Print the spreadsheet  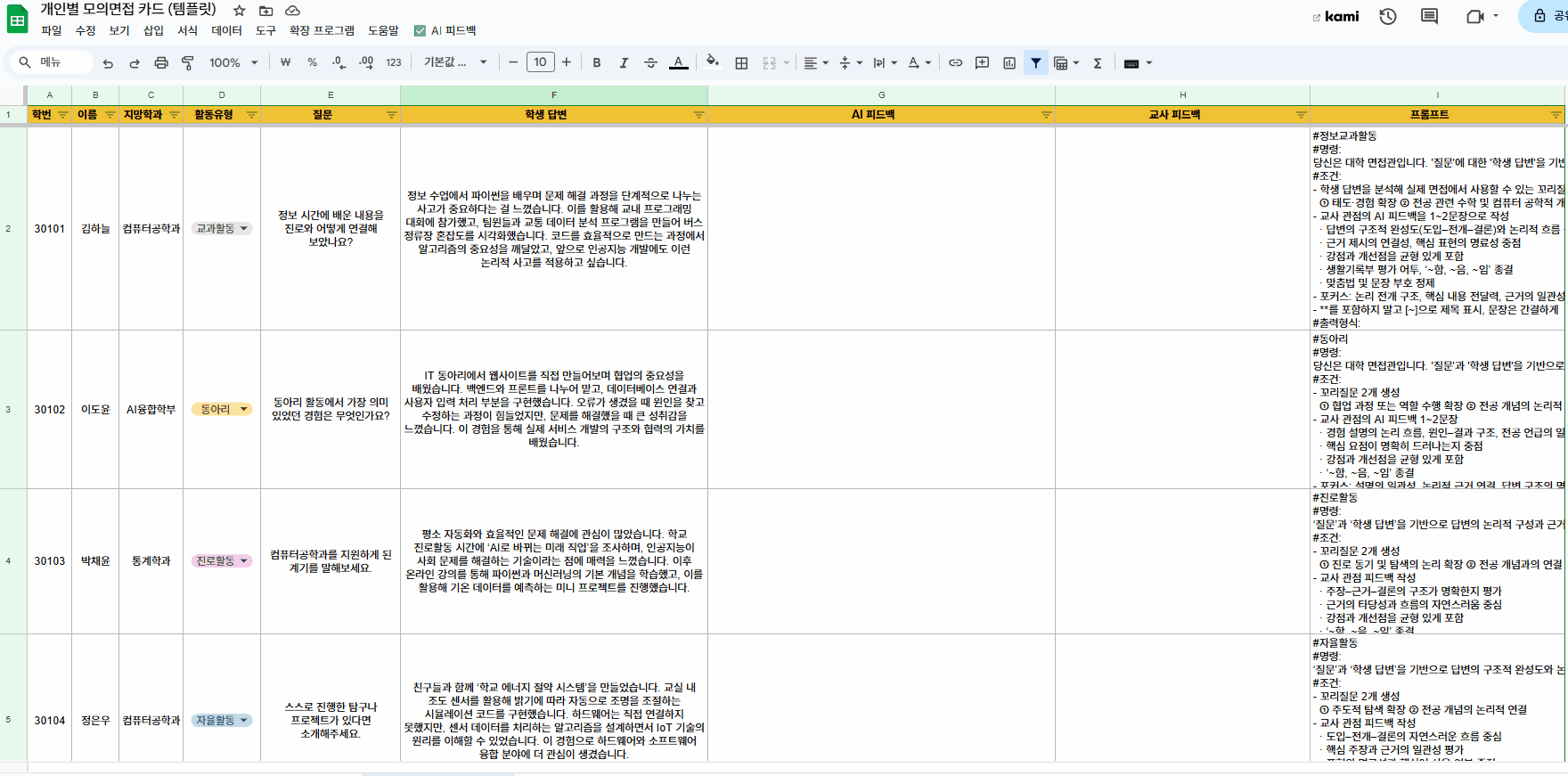coord(161,63)
